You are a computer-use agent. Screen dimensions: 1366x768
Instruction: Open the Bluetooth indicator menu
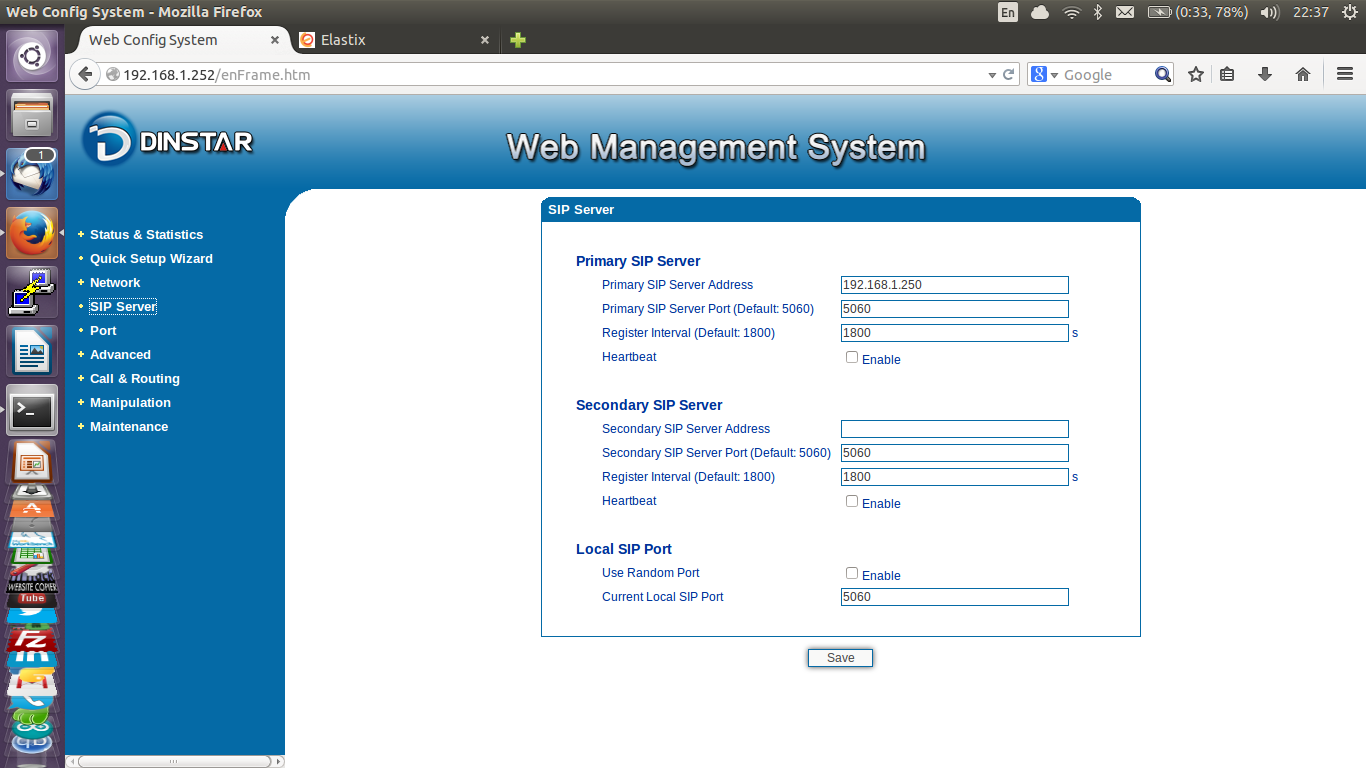(1097, 12)
